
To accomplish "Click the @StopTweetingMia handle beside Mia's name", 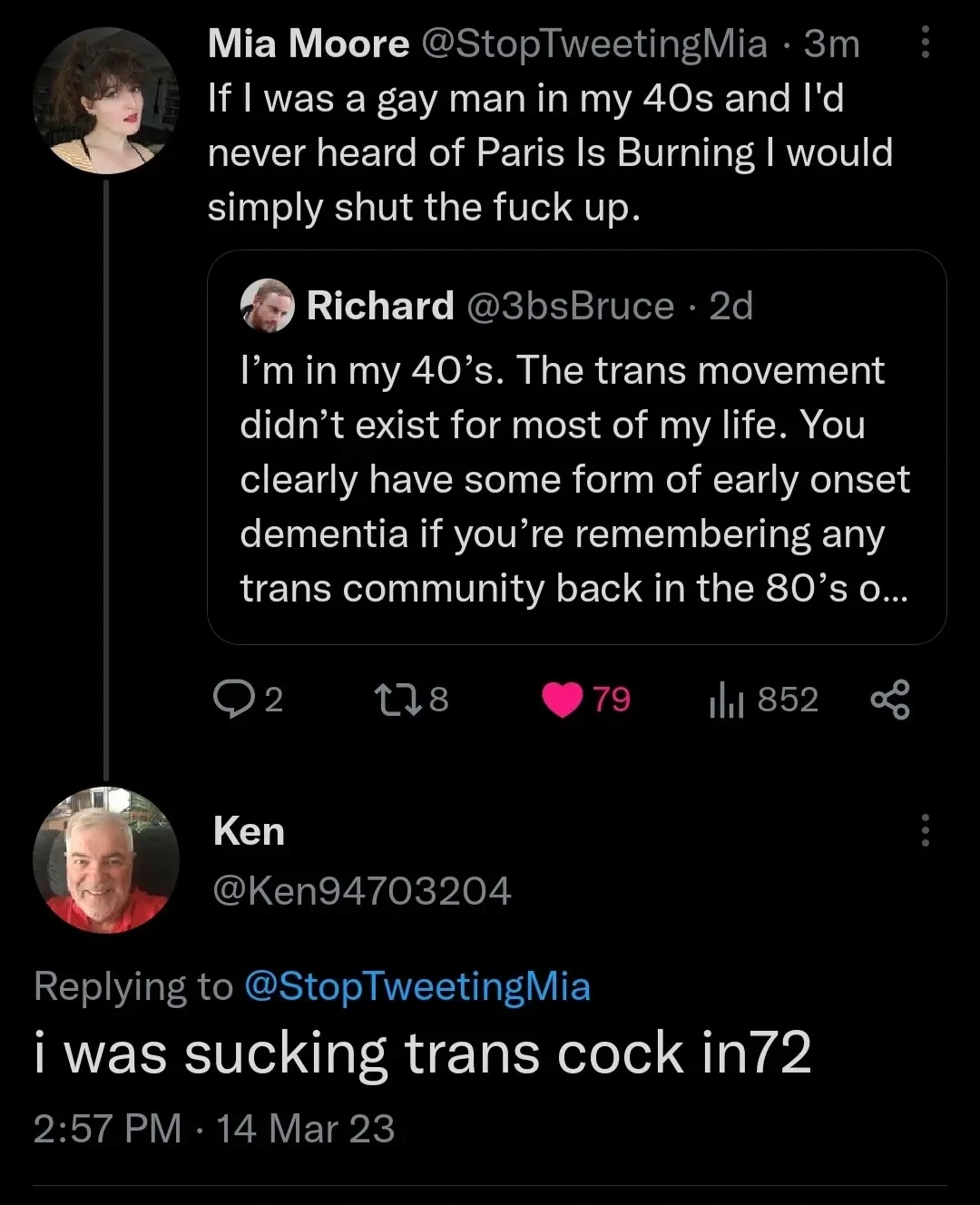I will pyautogui.click(x=594, y=44).
